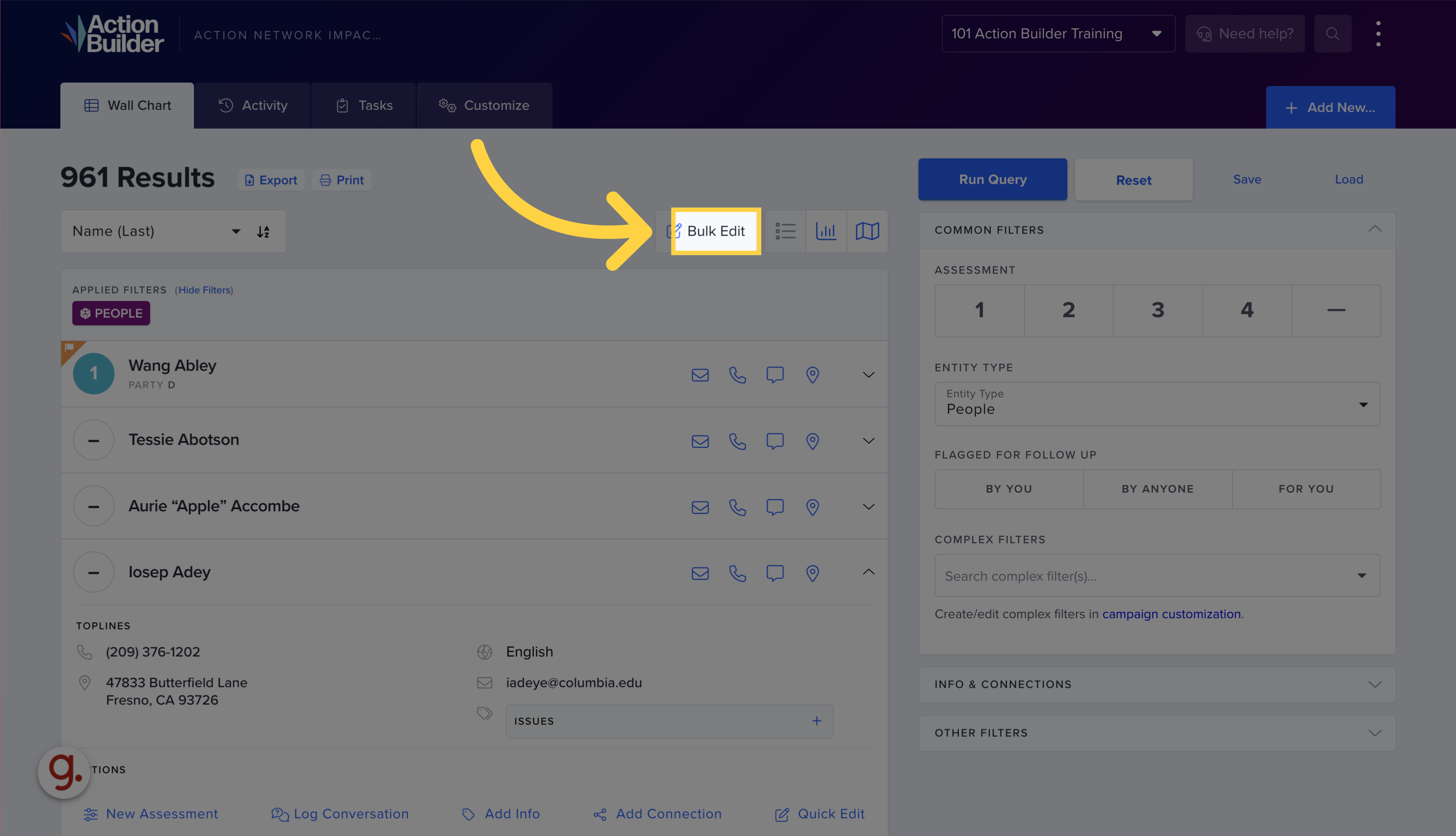Viewport: 1456px width, 836px height.
Task: Click the location pin on Aurie Accombe's row
Action: [x=812, y=507]
